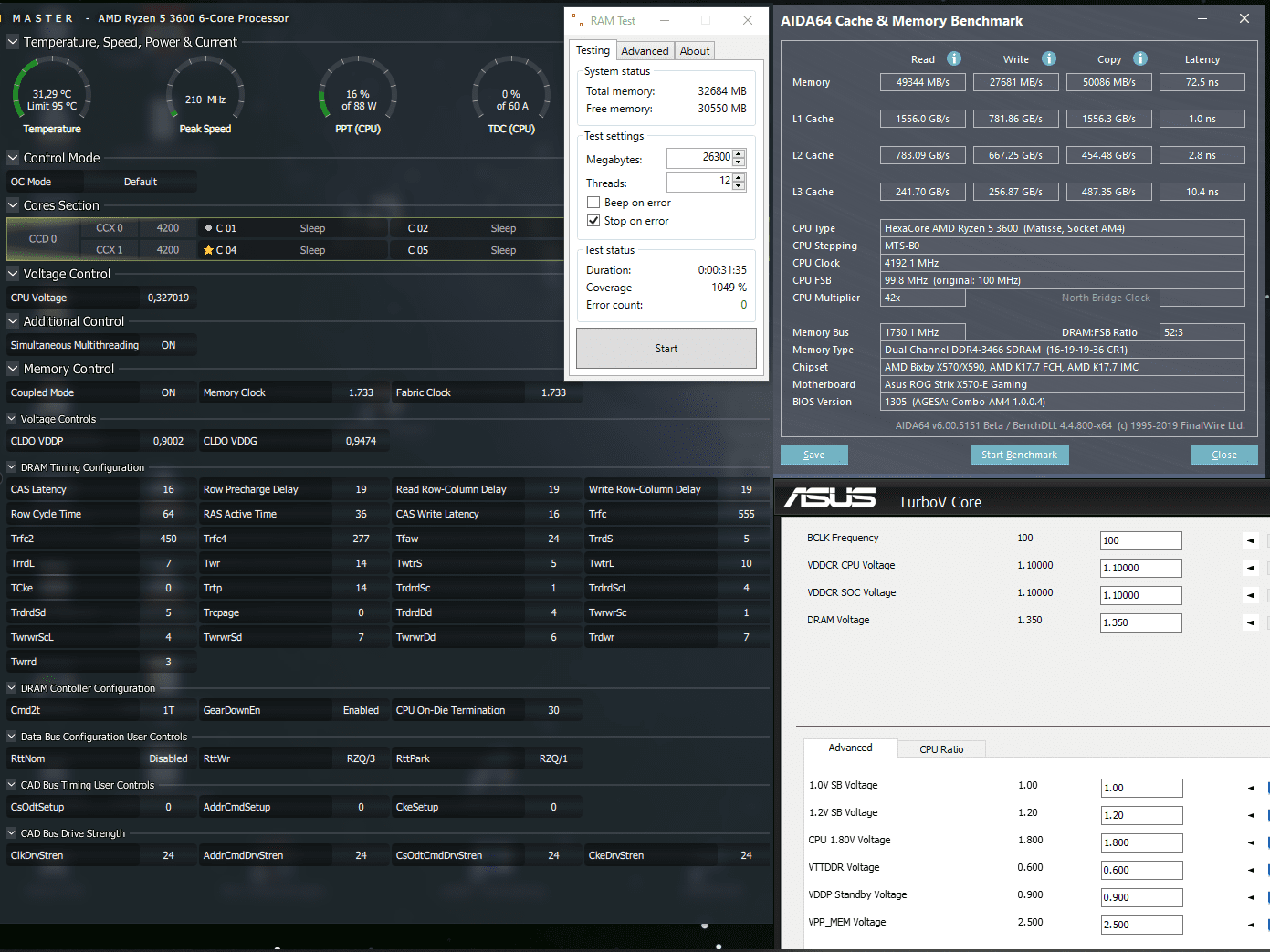Click the VPP_MEM Voltage input box
Image resolution: width=1270 pixels, height=952 pixels.
1142,925
